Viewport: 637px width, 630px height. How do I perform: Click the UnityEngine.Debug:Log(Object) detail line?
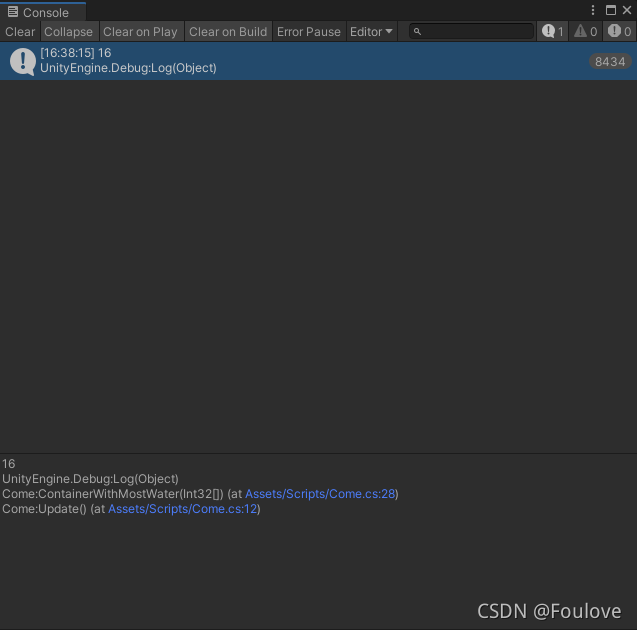coord(90,478)
